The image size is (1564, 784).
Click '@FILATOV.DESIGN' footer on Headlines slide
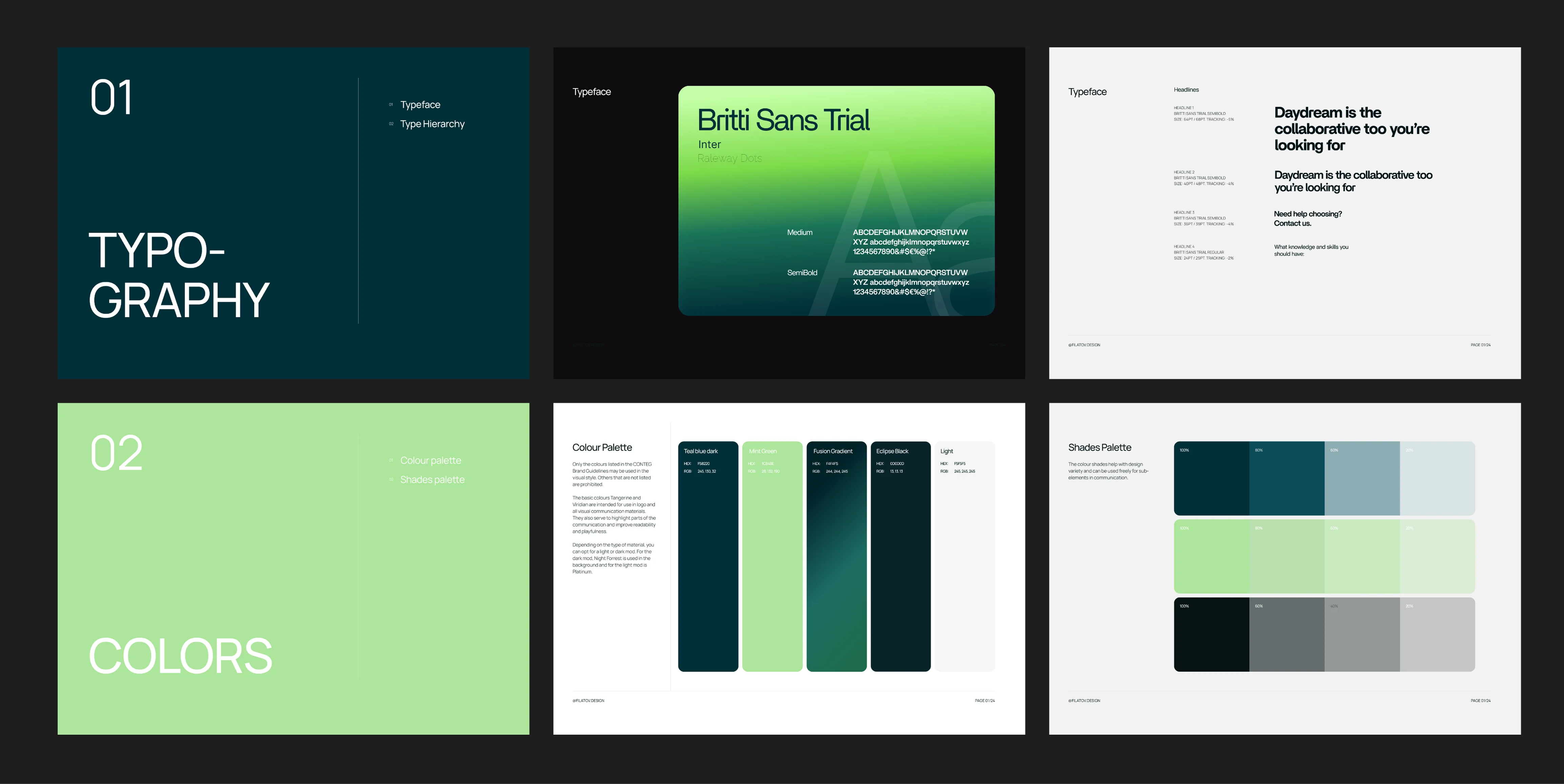click(1084, 345)
